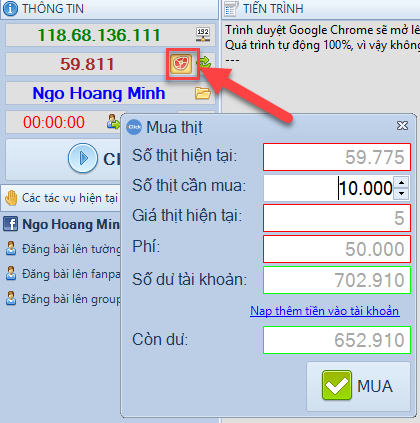Click the Giá thịt hiện tại field
420x423 pixels.
click(x=337, y=218)
